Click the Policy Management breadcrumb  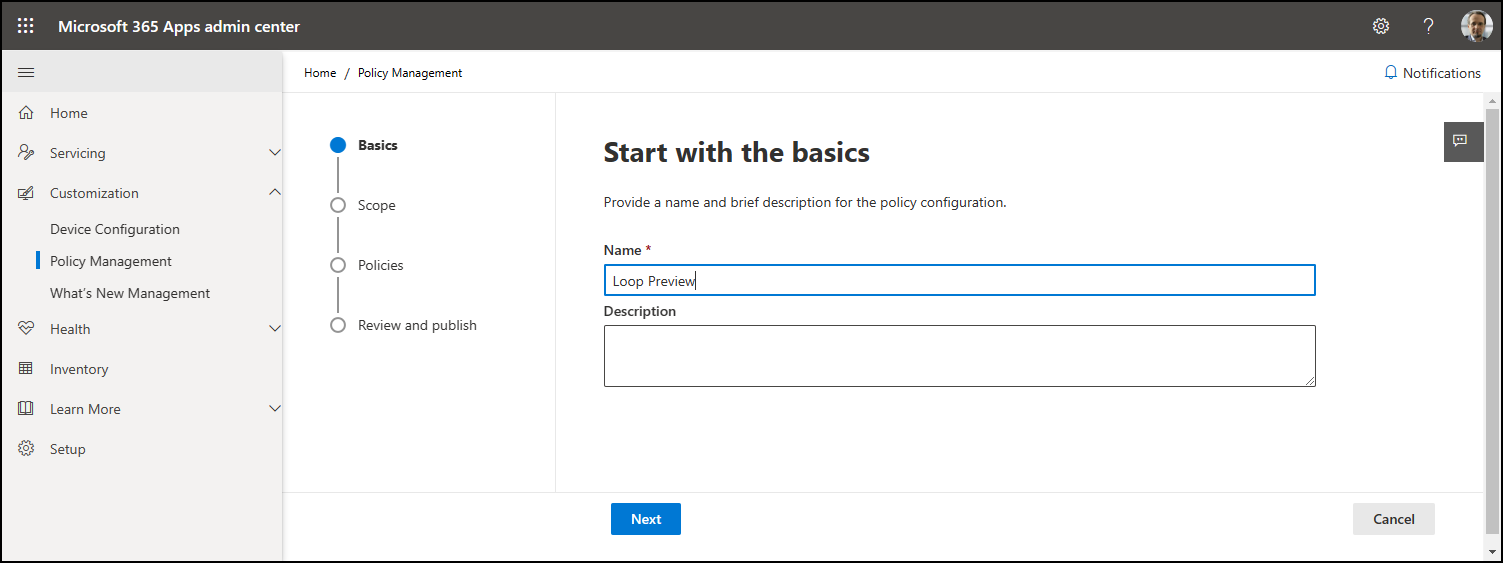[x=410, y=73]
